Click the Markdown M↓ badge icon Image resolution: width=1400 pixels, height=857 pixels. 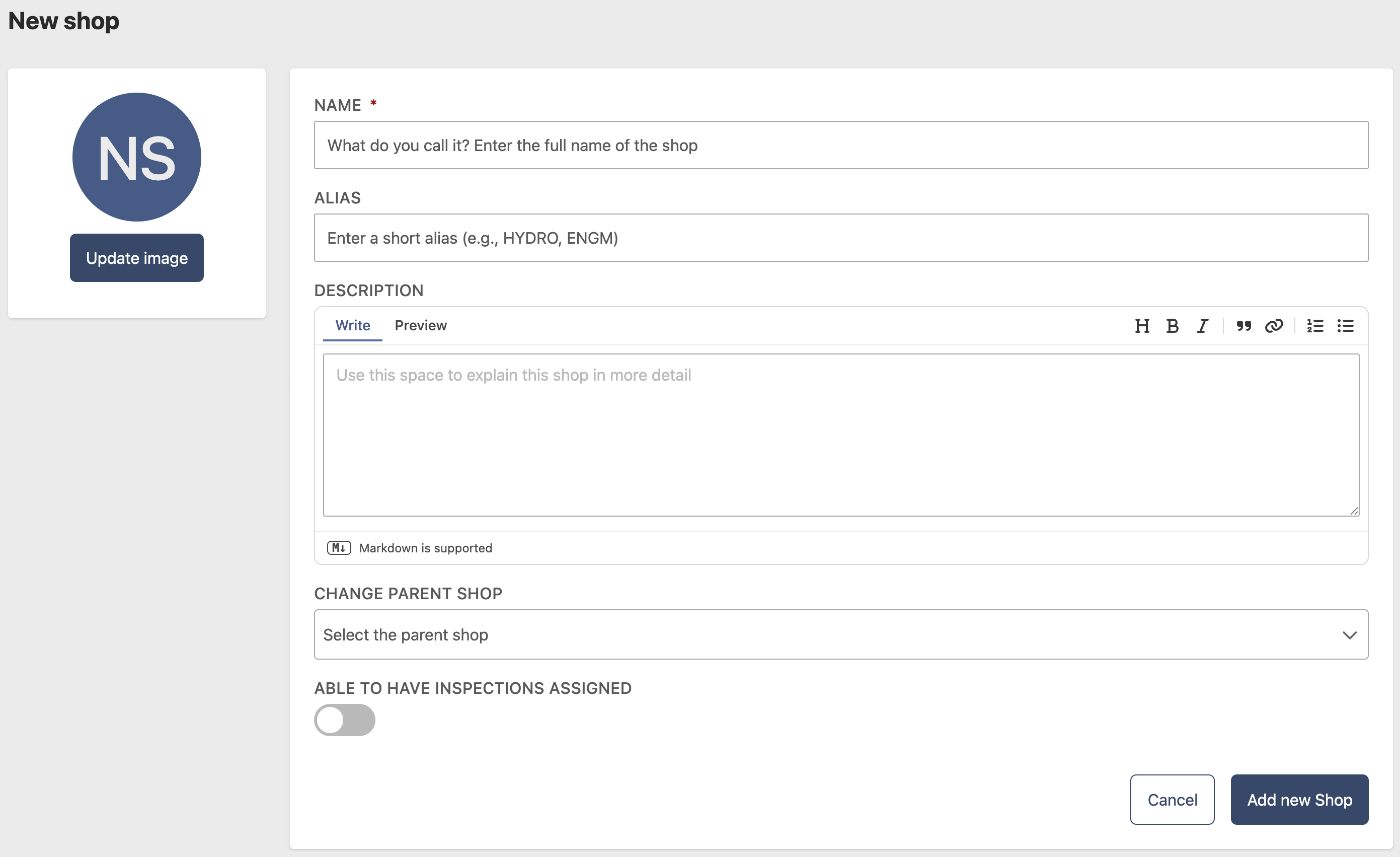click(x=339, y=548)
